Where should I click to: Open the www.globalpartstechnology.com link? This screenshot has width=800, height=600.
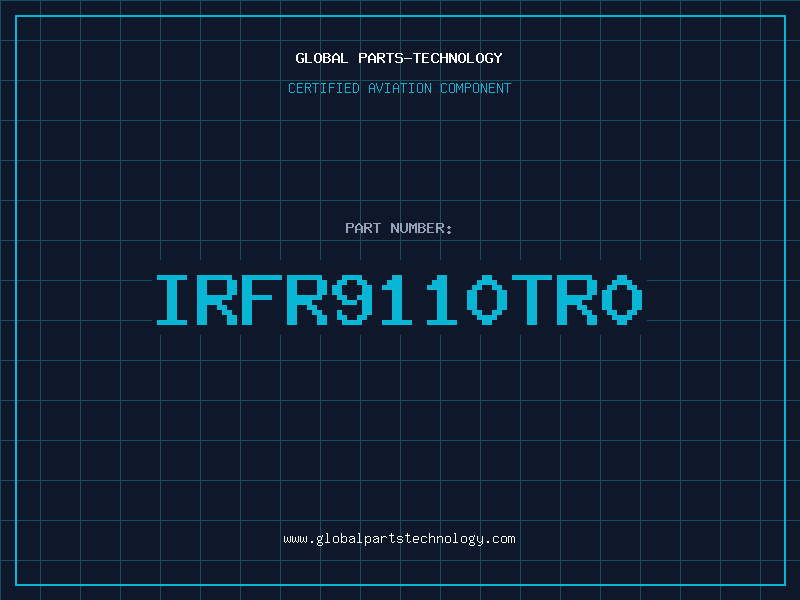[x=399, y=539]
